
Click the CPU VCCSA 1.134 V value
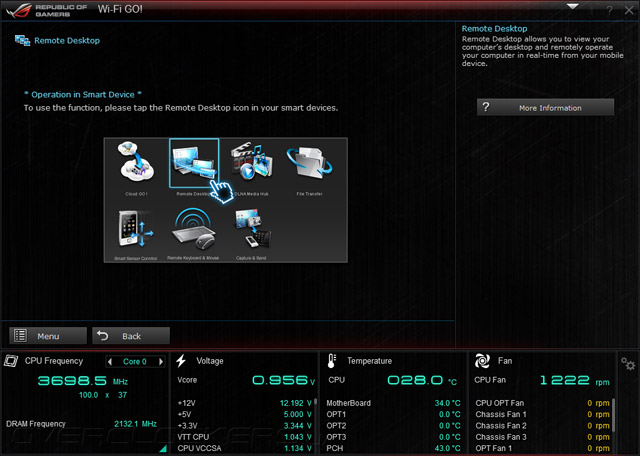pyautogui.click(x=298, y=448)
